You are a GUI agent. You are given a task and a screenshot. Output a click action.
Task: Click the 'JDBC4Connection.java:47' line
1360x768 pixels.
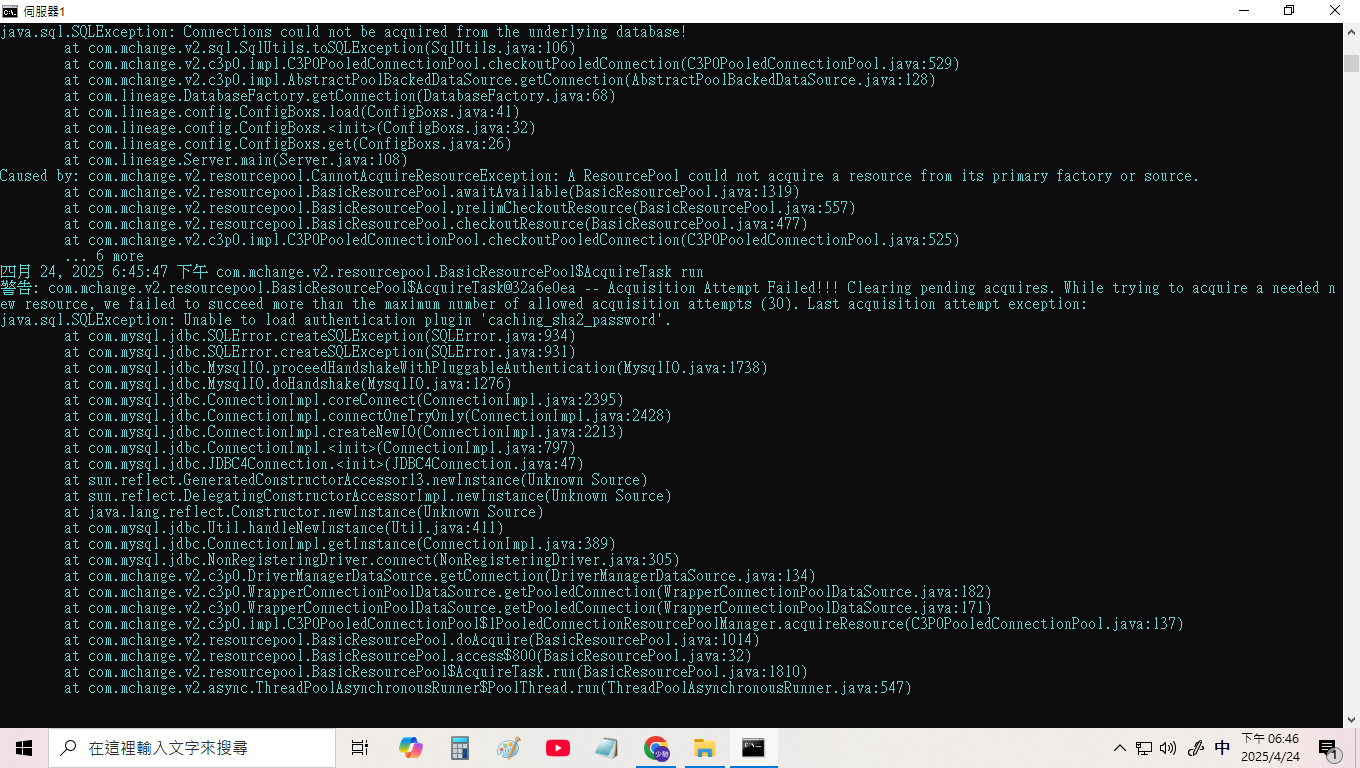(324, 464)
